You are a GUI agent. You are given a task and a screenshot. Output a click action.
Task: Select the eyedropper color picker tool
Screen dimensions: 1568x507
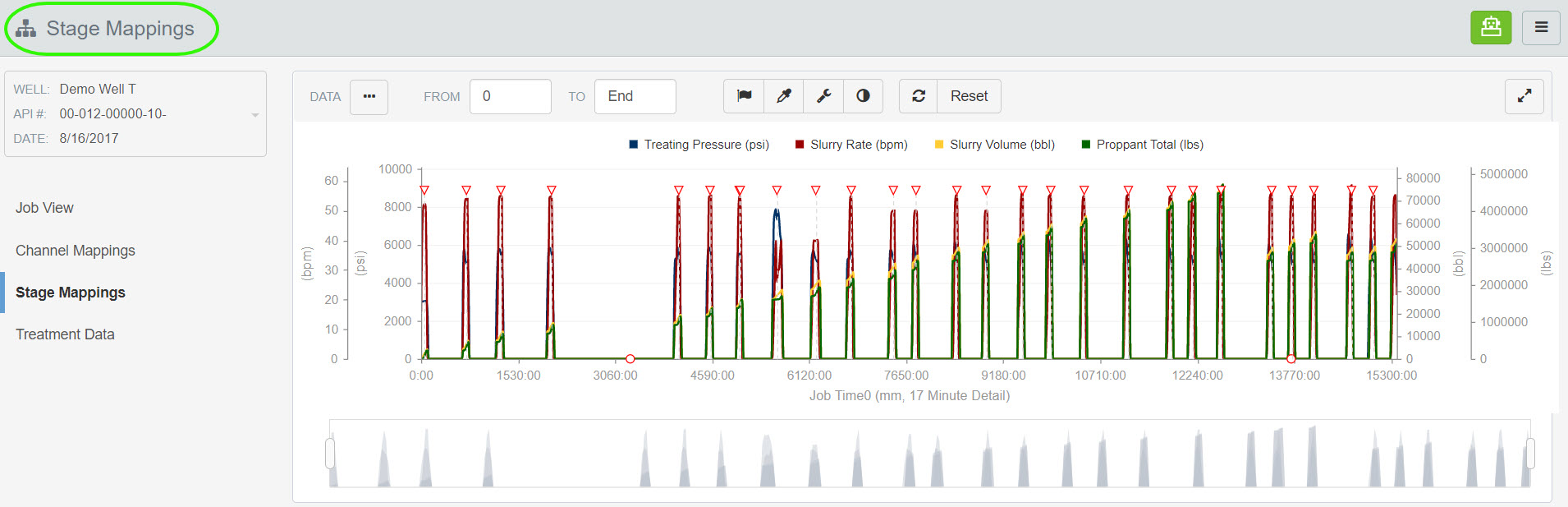[784, 96]
